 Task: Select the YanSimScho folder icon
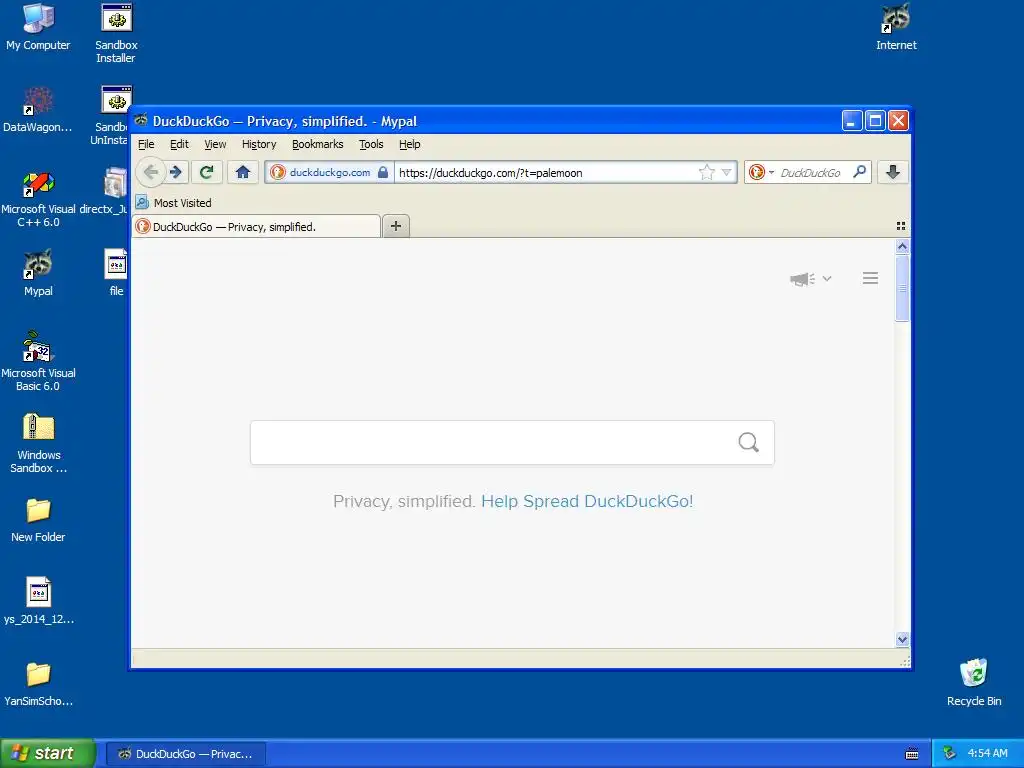[x=38, y=684]
